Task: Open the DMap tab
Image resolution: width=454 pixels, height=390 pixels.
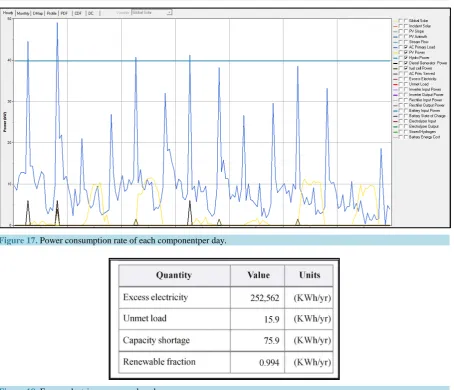Action: [x=38, y=13]
